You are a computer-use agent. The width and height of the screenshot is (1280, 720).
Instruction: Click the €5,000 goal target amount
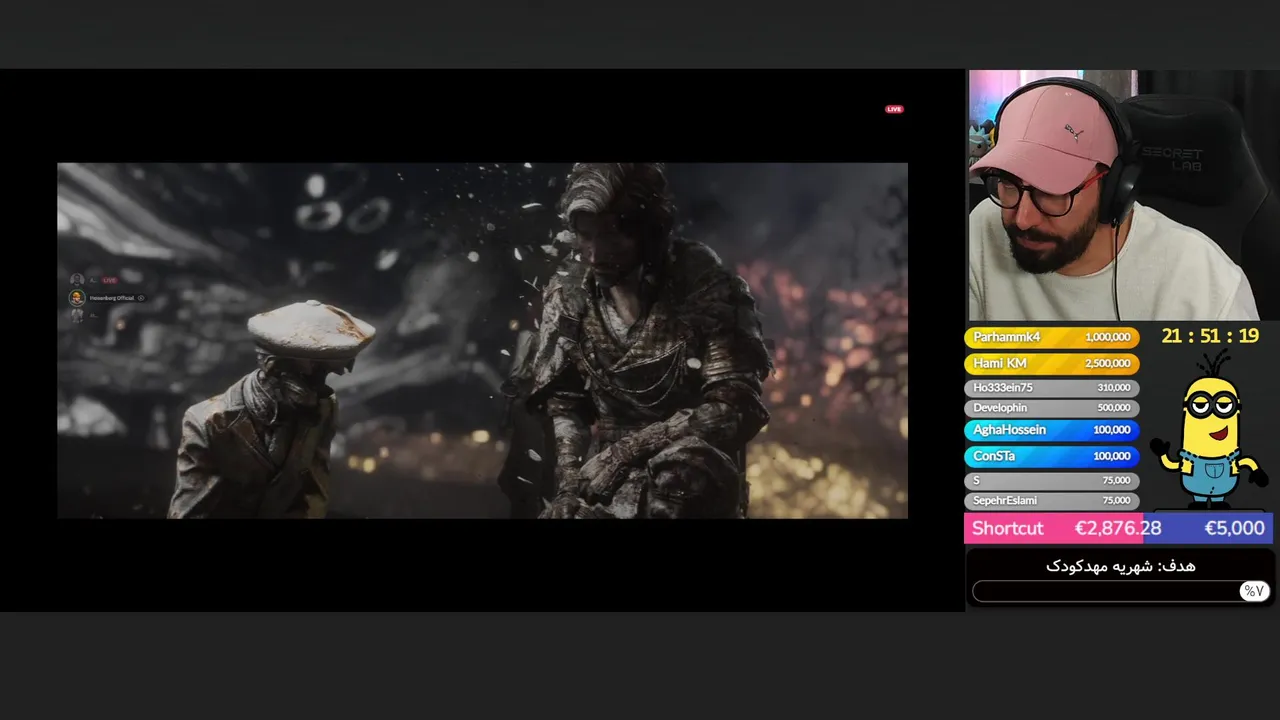tap(1234, 528)
